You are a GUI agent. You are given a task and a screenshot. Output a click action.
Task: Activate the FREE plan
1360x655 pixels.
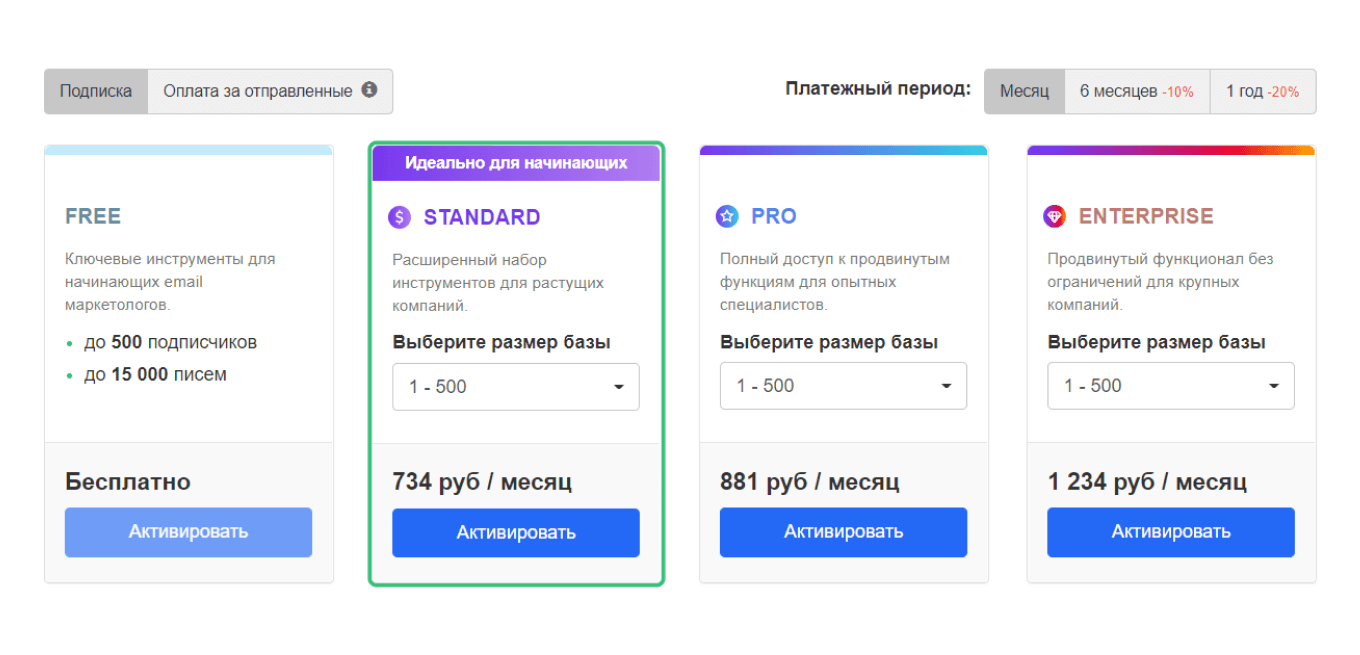[x=188, y=532]
